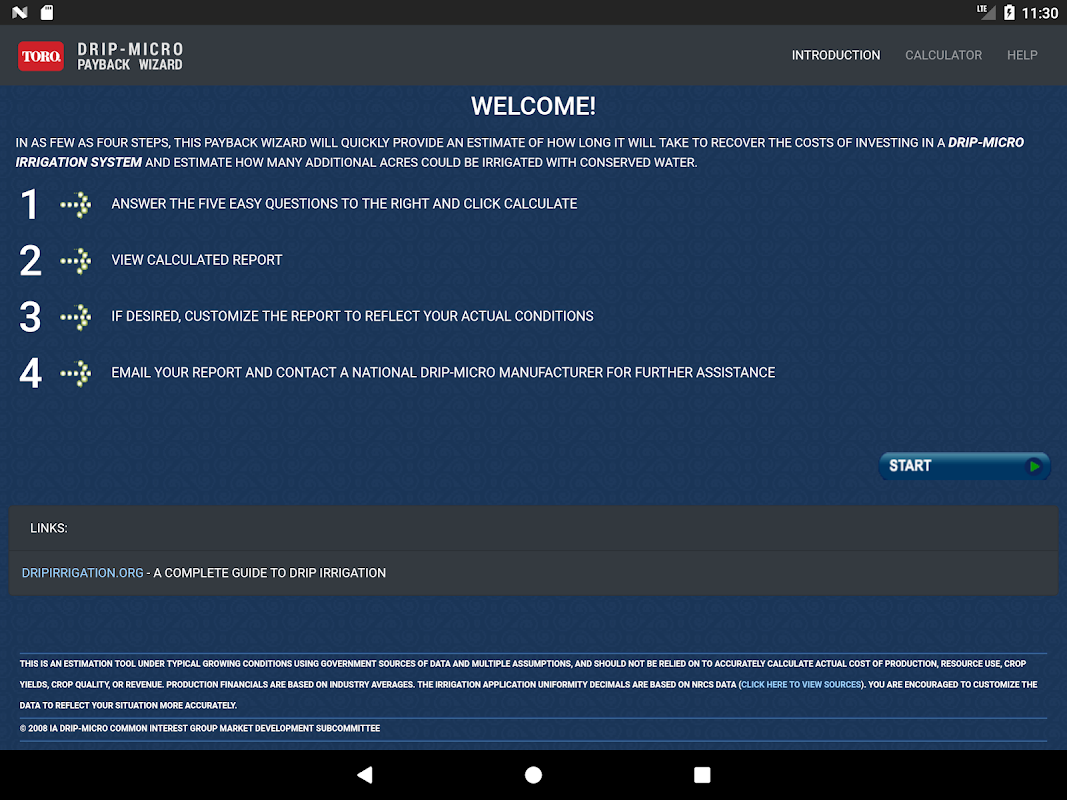Click the Start button
Image resolution: width=1067 pixels, height=800 pixels.
coord(964,466)
